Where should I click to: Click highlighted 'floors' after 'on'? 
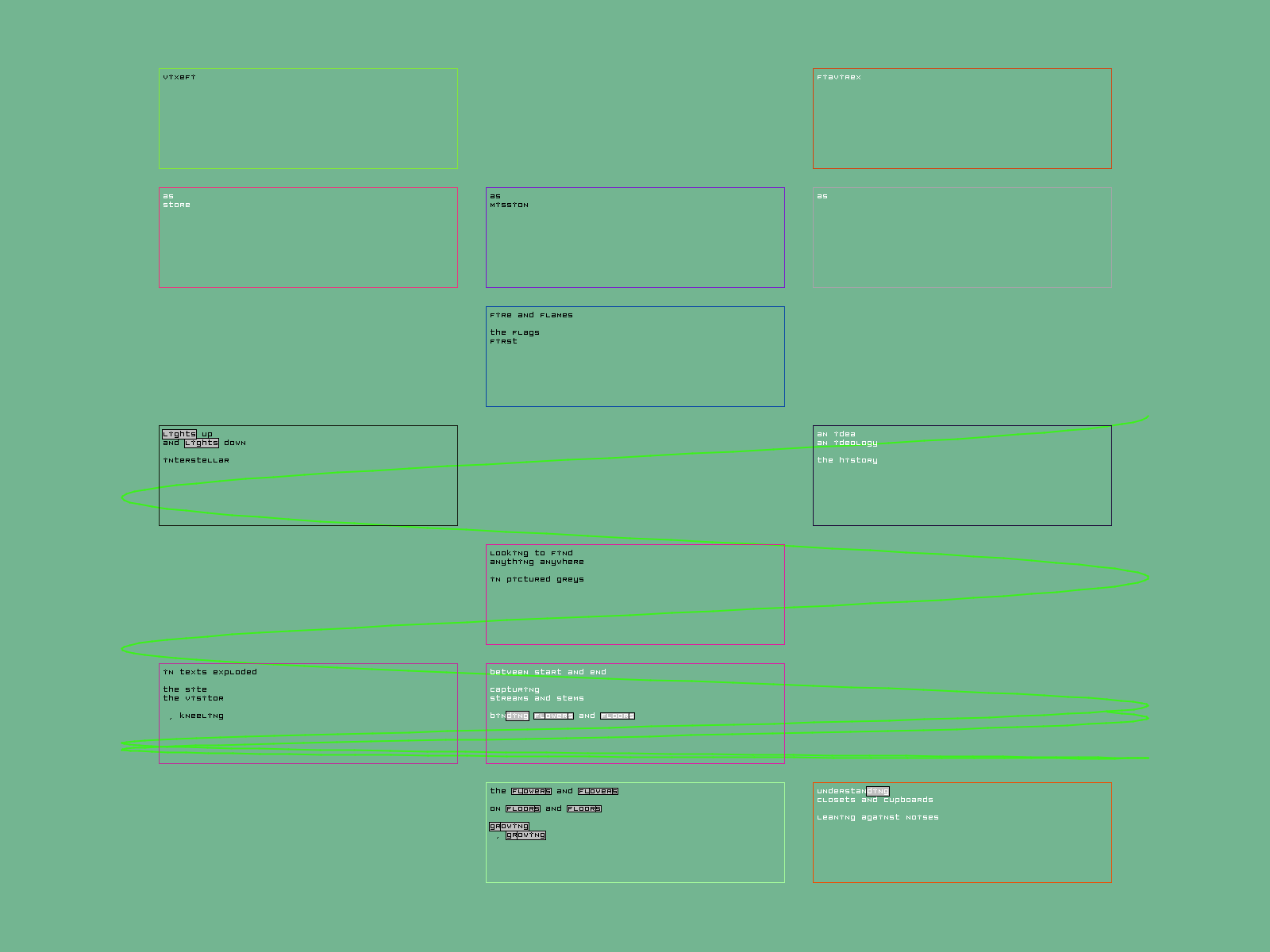pyautogui.click(x=523, y=808)
